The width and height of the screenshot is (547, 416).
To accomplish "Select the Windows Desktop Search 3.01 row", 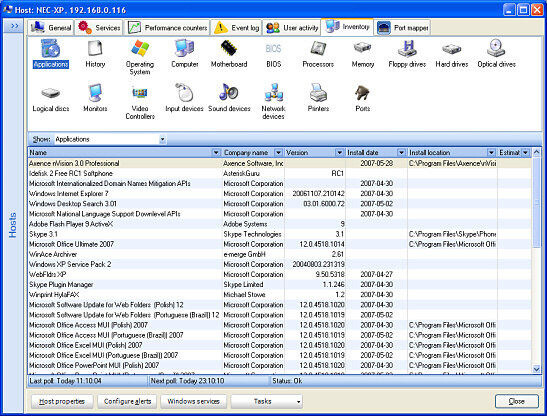I will click(279, 204).
